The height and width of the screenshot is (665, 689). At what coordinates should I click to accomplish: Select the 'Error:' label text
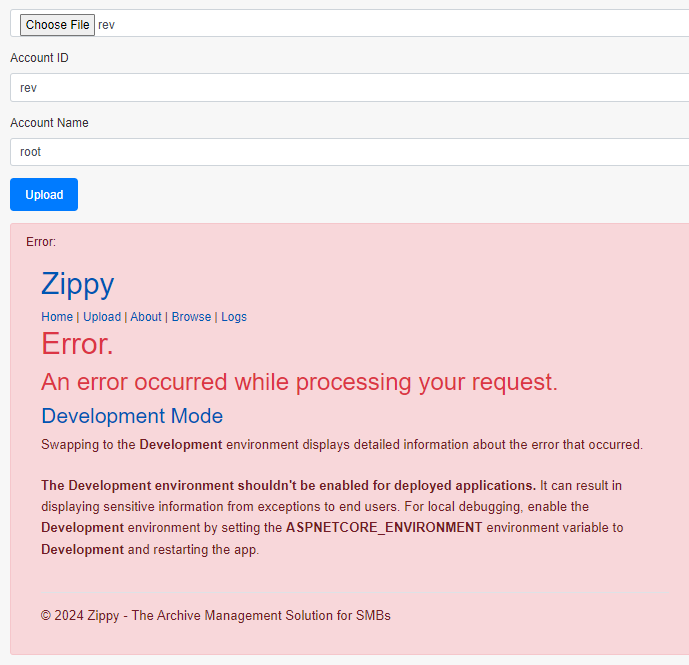[41, 242]
